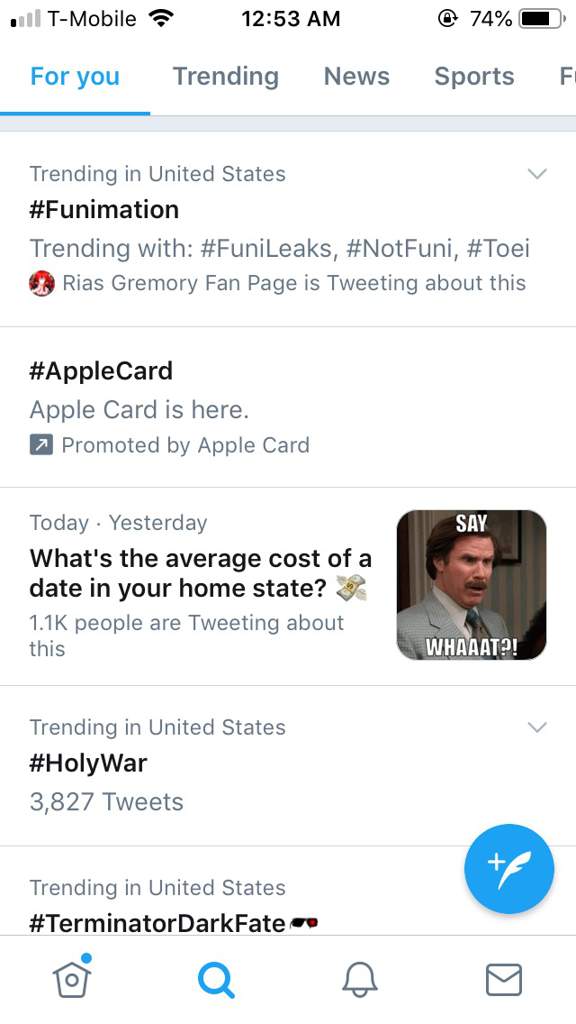Open the #HolyWar trending hashtag

[x=88, y=763]
